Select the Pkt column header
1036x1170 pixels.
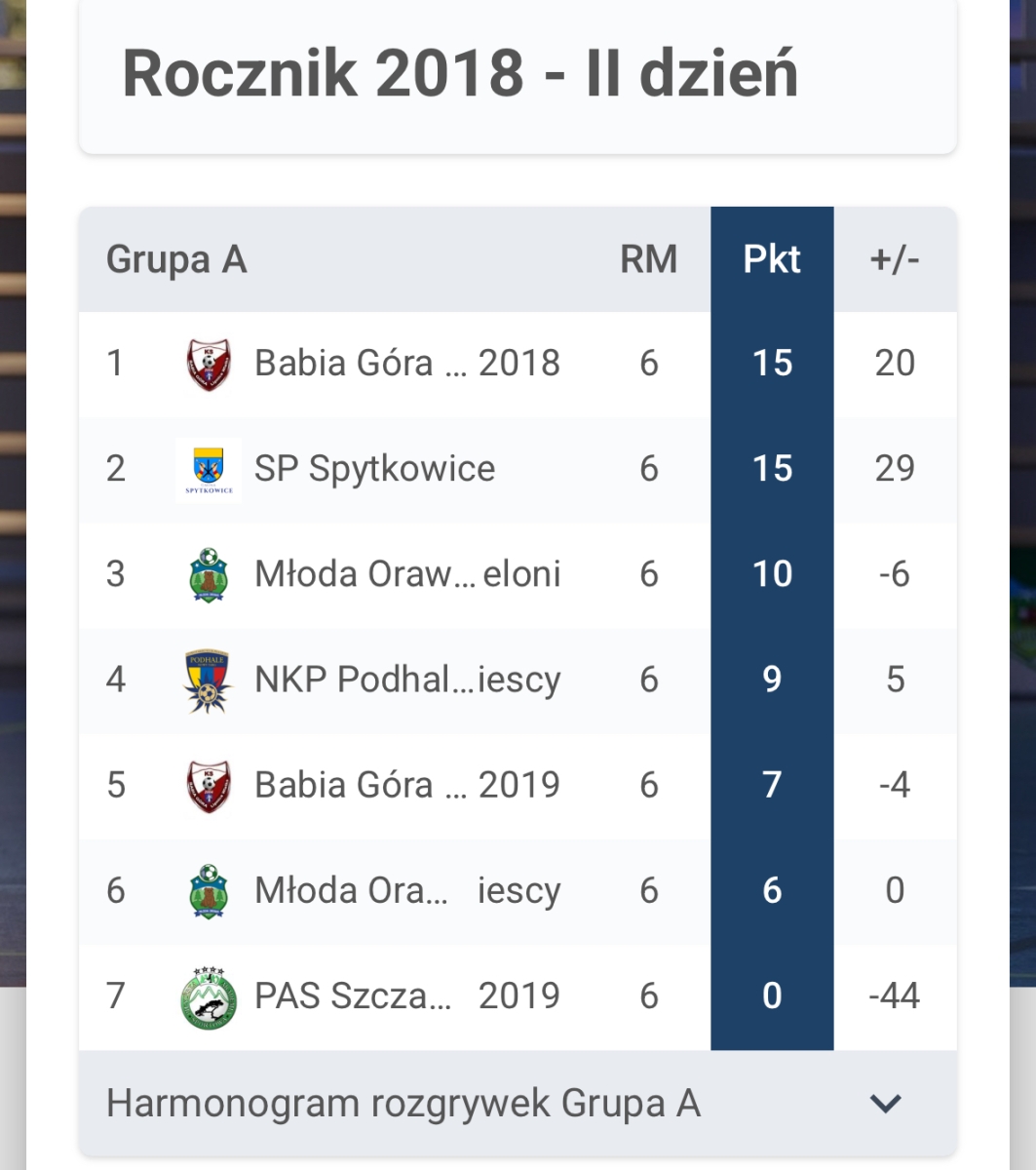point(772,259)
